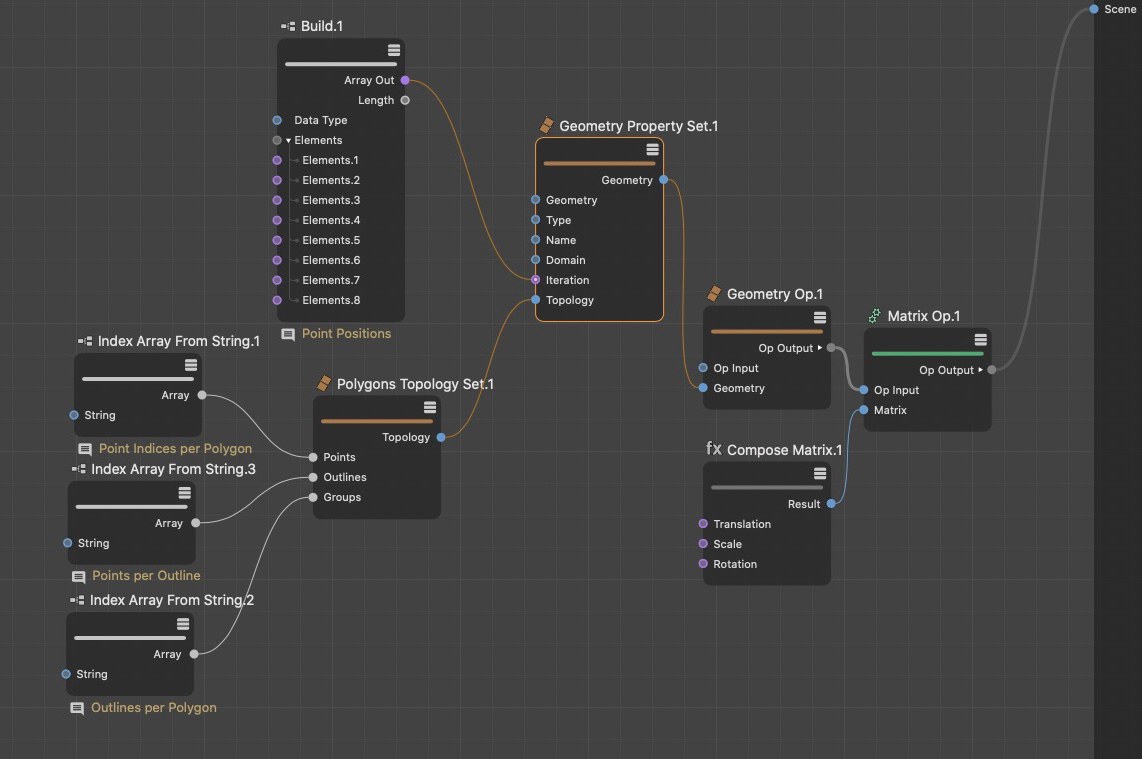
Task: Expand the Op Output arrow on Matrix Op.1
Action: [x=980, y=370]
